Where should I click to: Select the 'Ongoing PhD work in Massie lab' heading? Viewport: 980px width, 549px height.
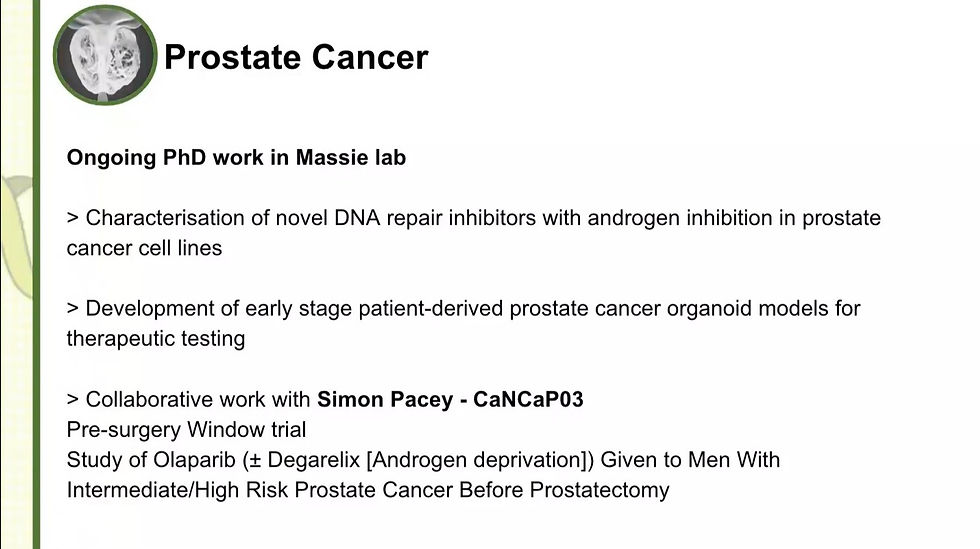pyautogui.click(x=236, y=158)
